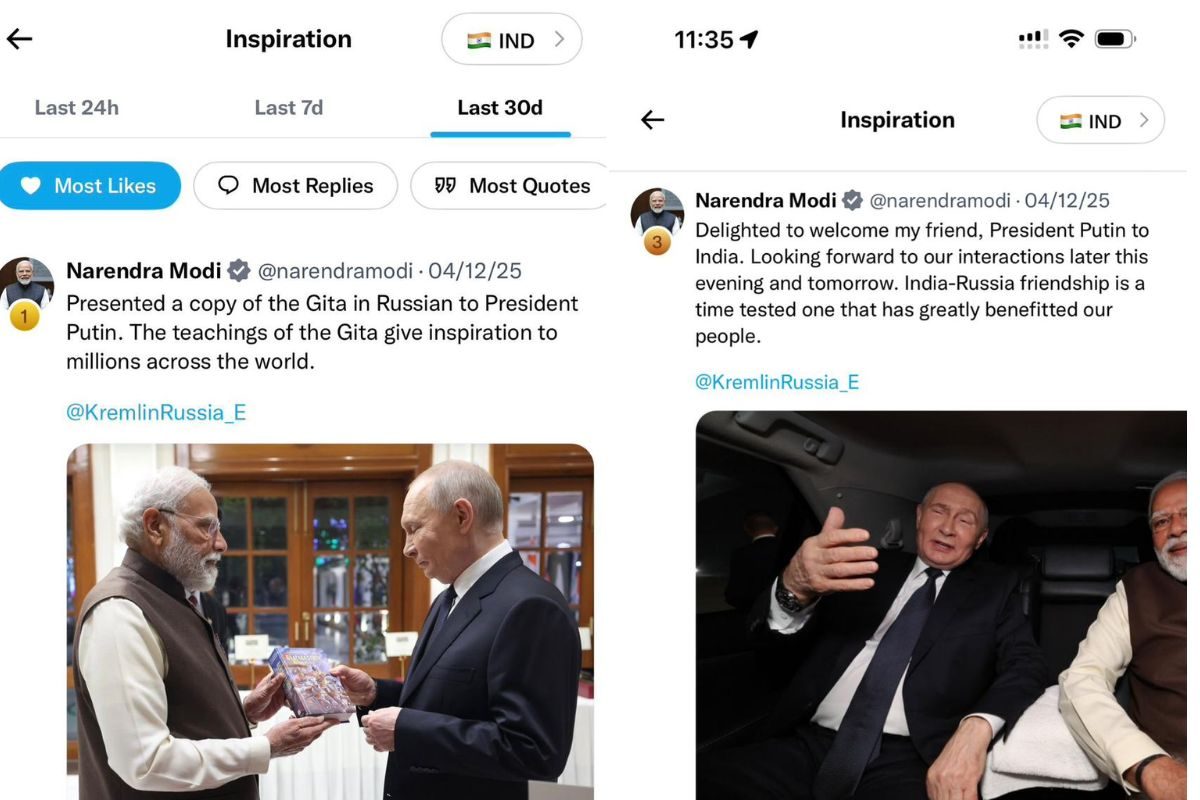Viewport: 1200px width, 800px height.
Task: Switch to the Last 24h tab
Action: click(x=77, y=108)
